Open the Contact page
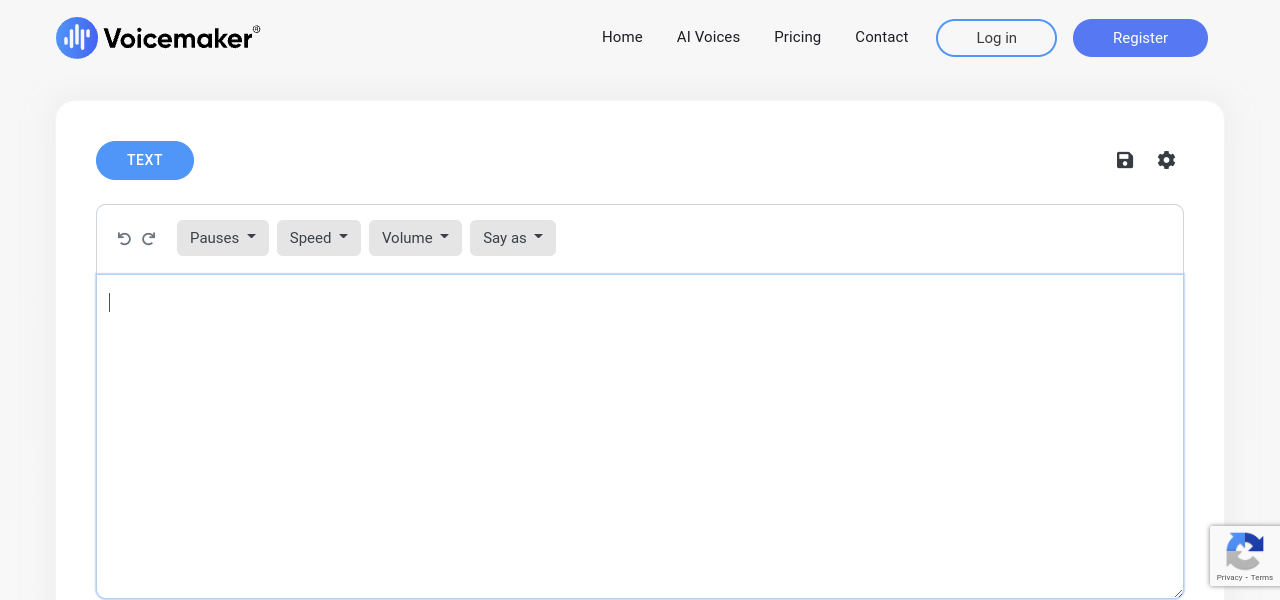This screenshot has height=600, width=1280. point(881,37)
